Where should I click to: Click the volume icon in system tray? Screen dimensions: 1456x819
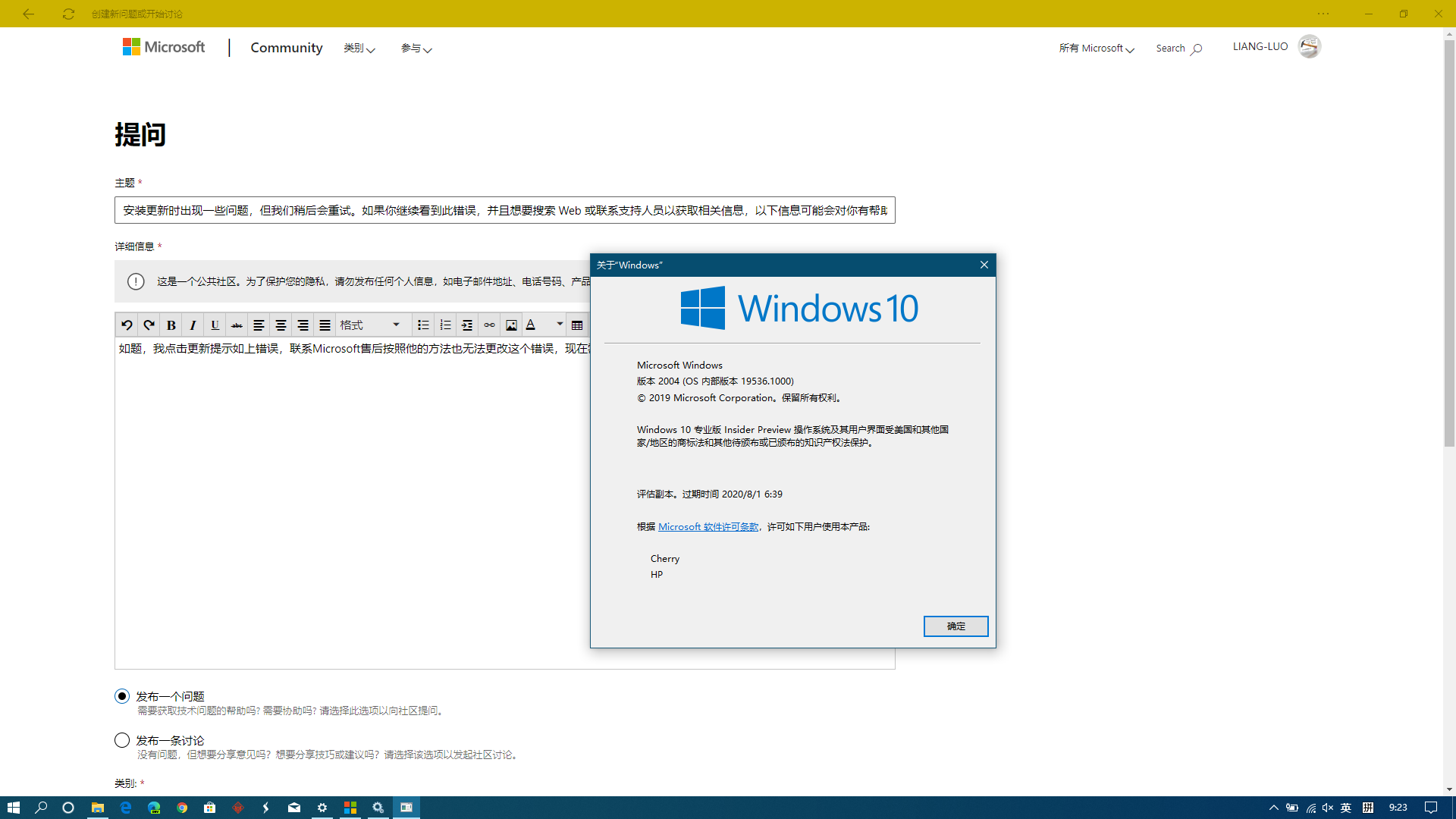click(1328, 808)
